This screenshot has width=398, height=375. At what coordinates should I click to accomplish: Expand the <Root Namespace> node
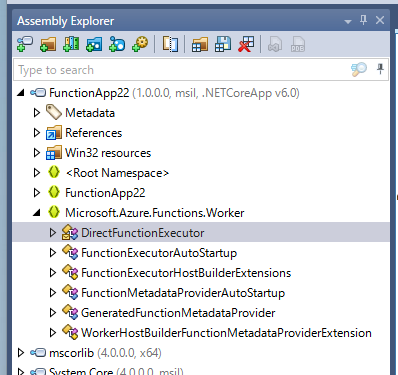coord(37,173)
